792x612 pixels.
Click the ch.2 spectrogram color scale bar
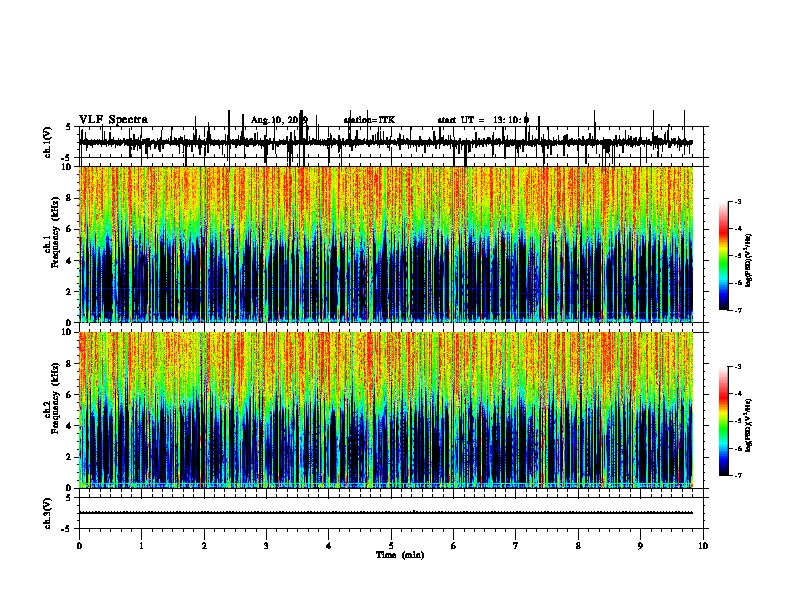point(724,421)
